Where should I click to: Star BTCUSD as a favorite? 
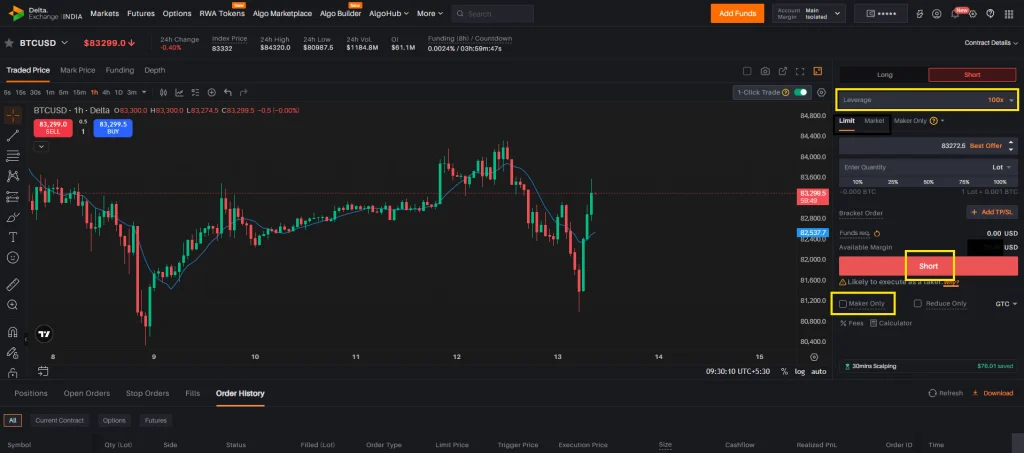[x=9, y=43]
